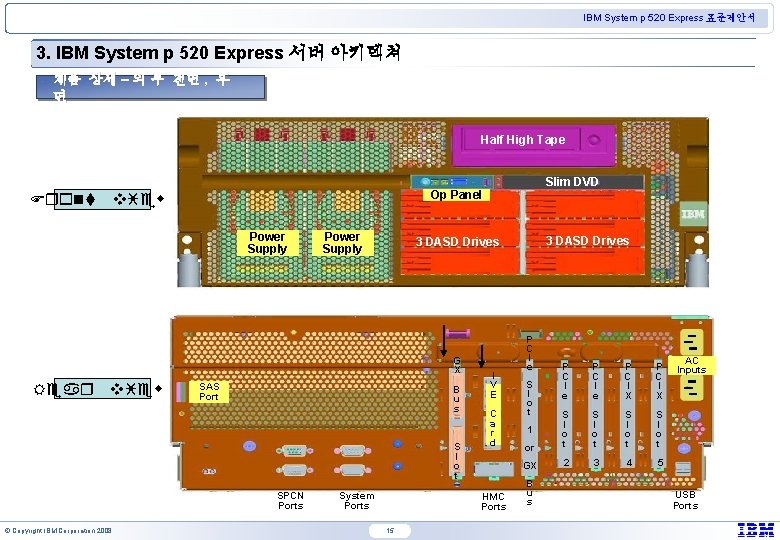Select the 'AC Inputs' yellow label
The width and height of the screenshot is (780, 540).
(x=691, y=365)
